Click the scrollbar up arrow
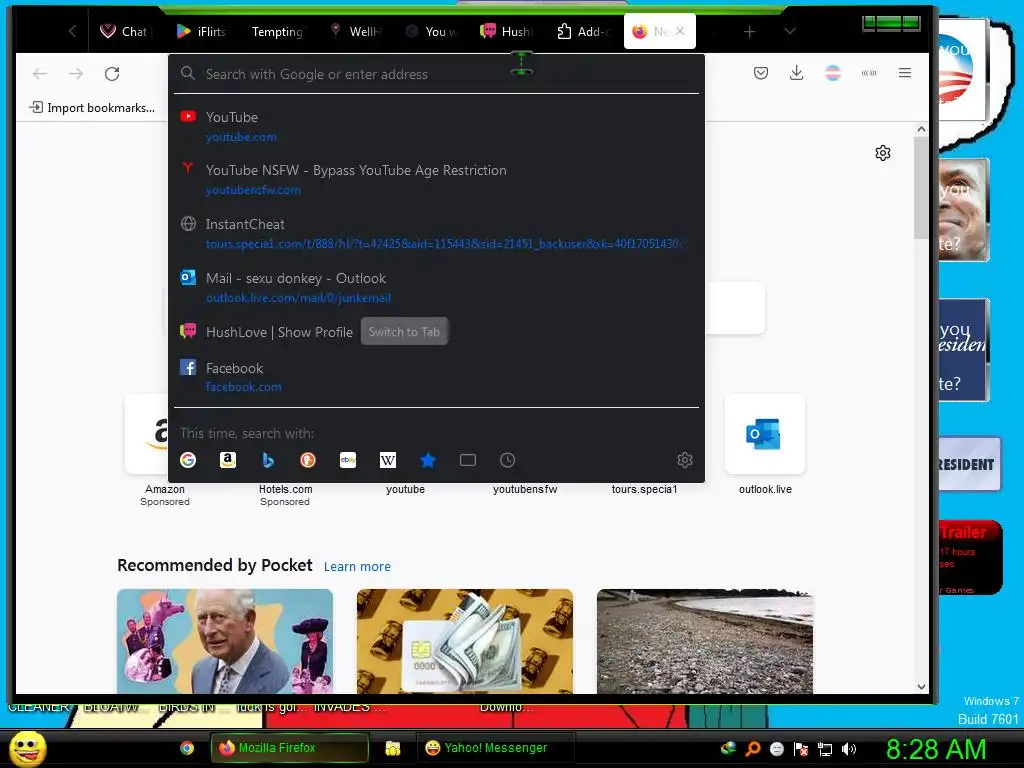Screen dimensions: 1024x768 point(921,129)
